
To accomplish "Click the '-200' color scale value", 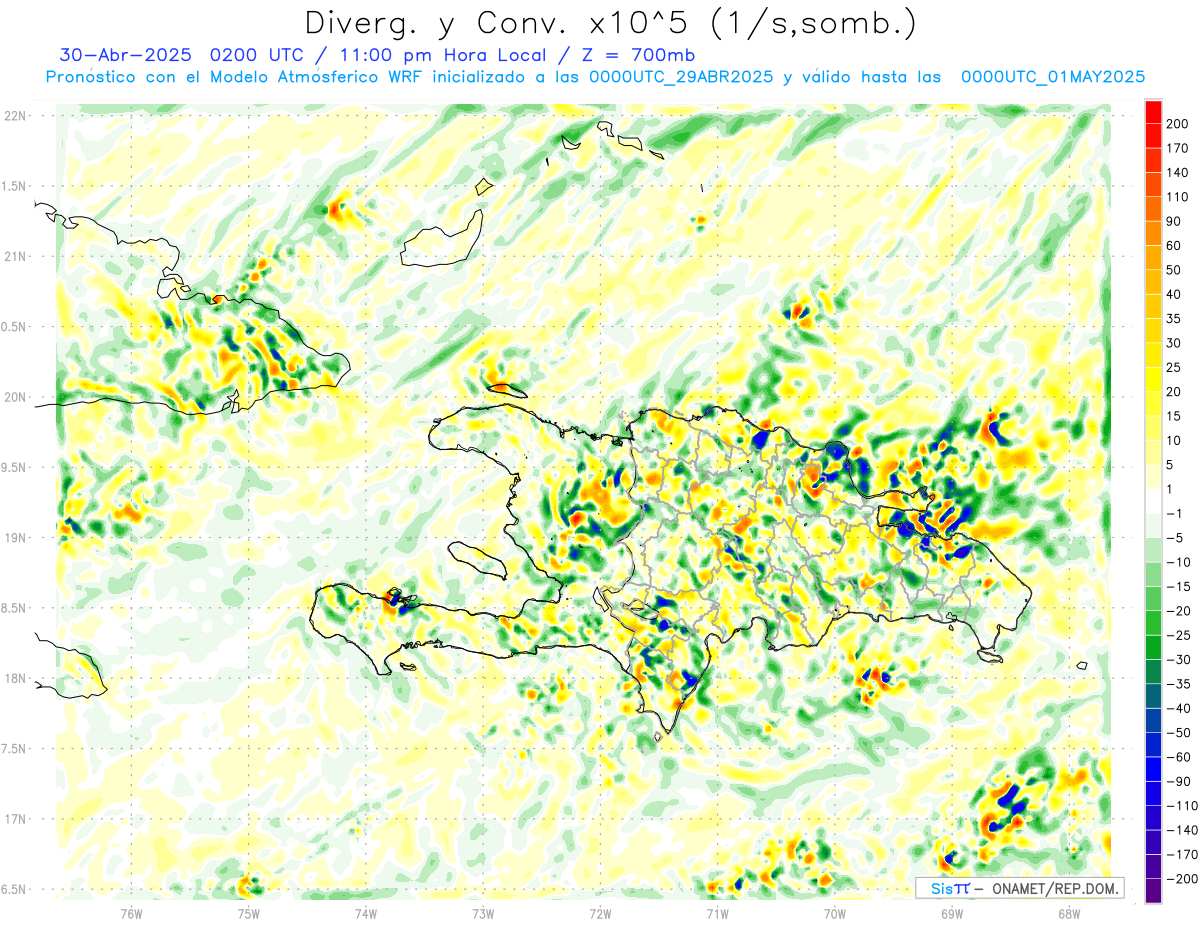I will click(1182, 880).
